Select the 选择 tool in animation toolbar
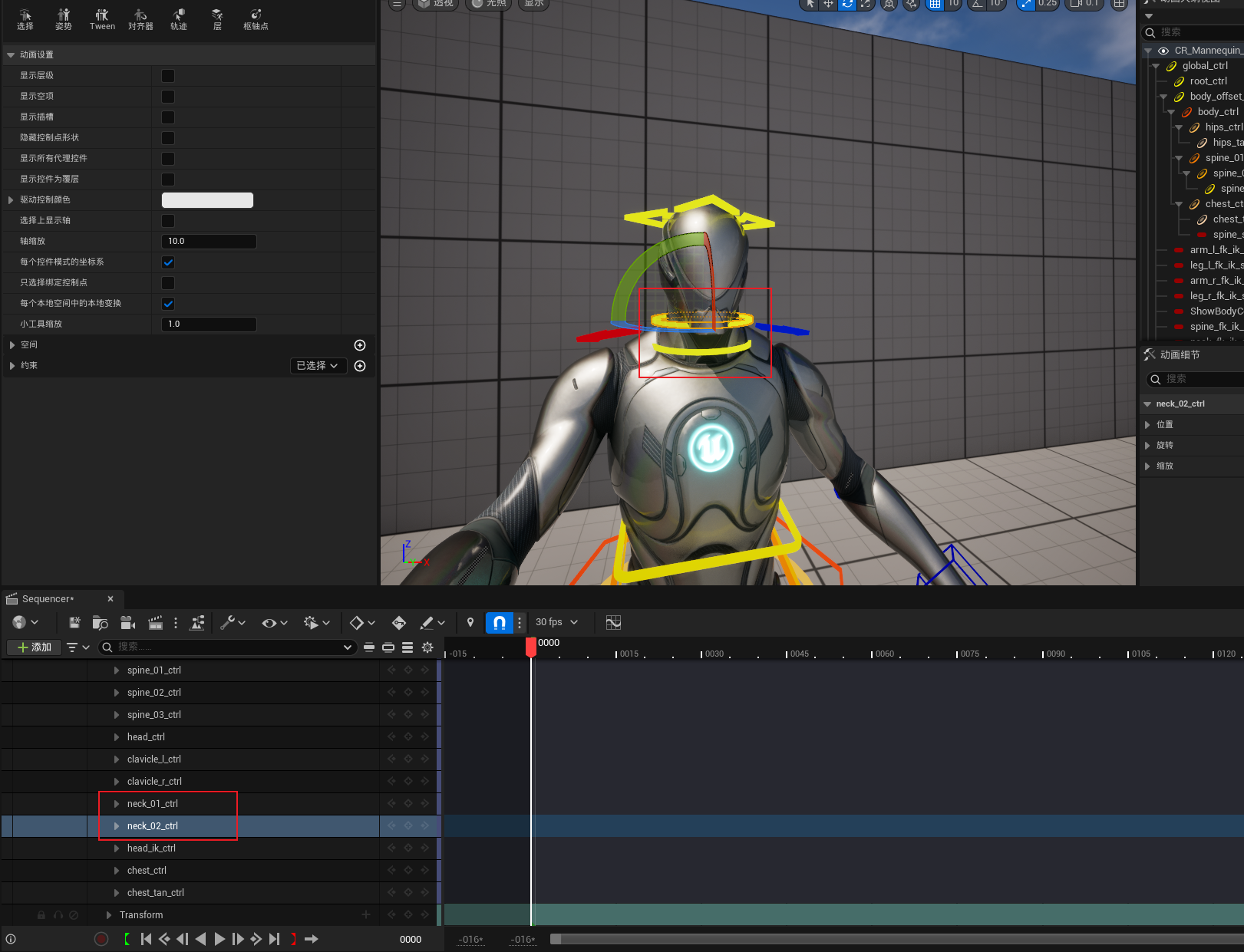1244x952 pixels. 25,19
